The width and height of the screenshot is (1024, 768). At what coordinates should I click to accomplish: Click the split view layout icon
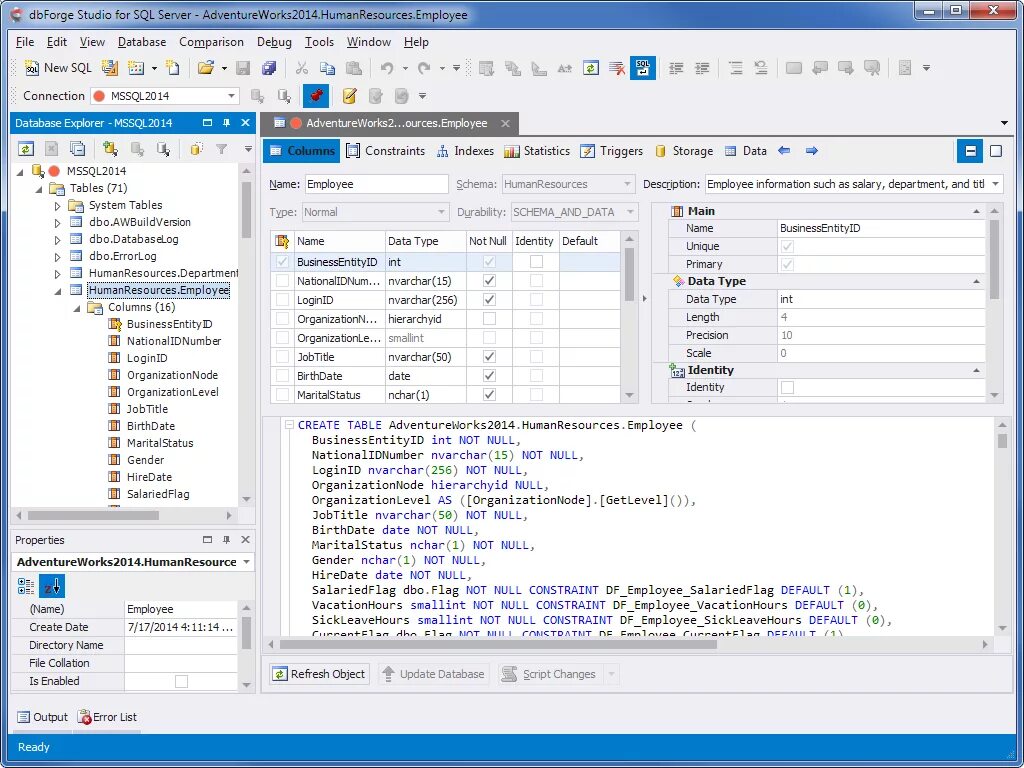(970, 151)
